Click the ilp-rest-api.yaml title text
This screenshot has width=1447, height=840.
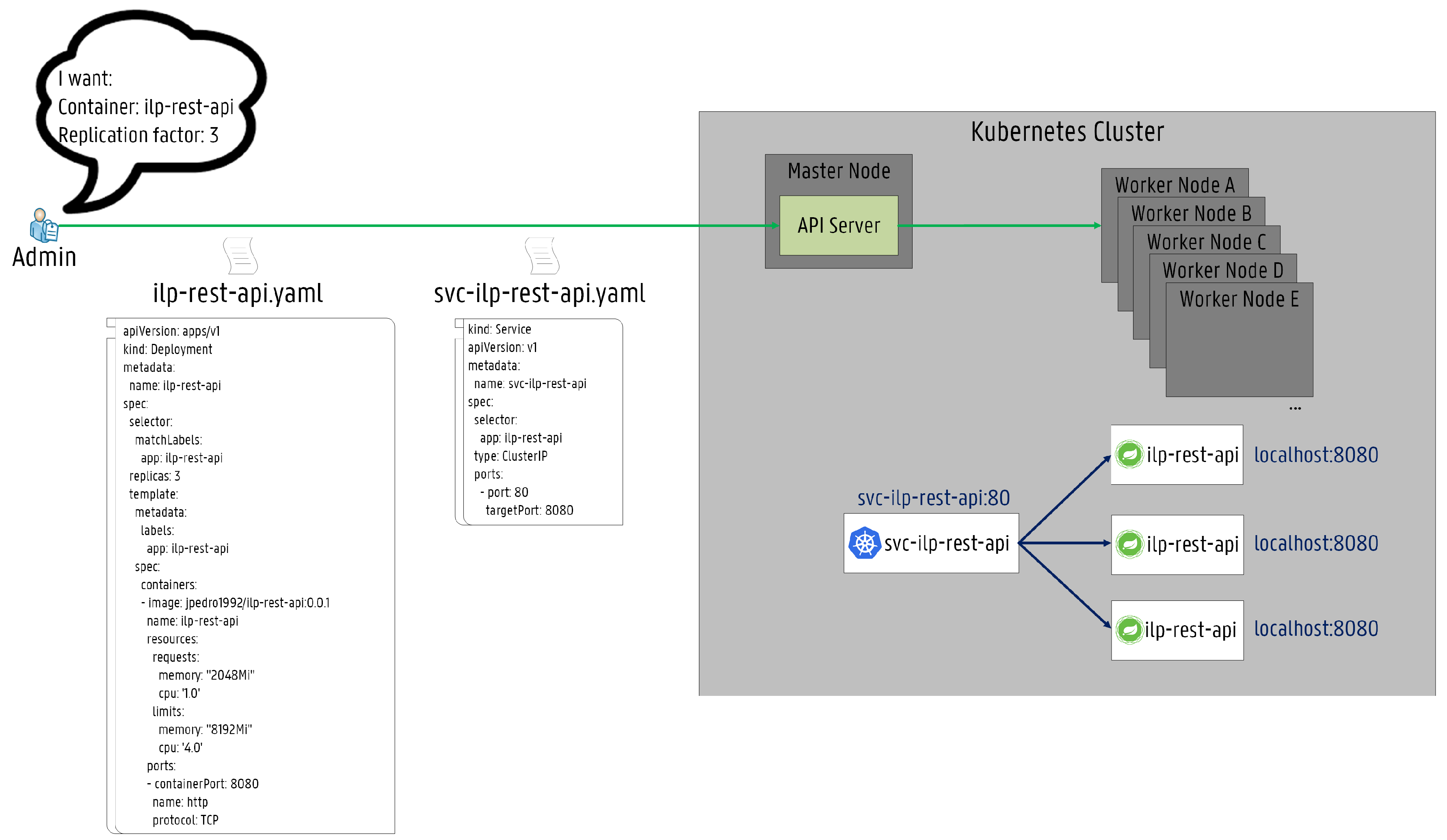238,294
